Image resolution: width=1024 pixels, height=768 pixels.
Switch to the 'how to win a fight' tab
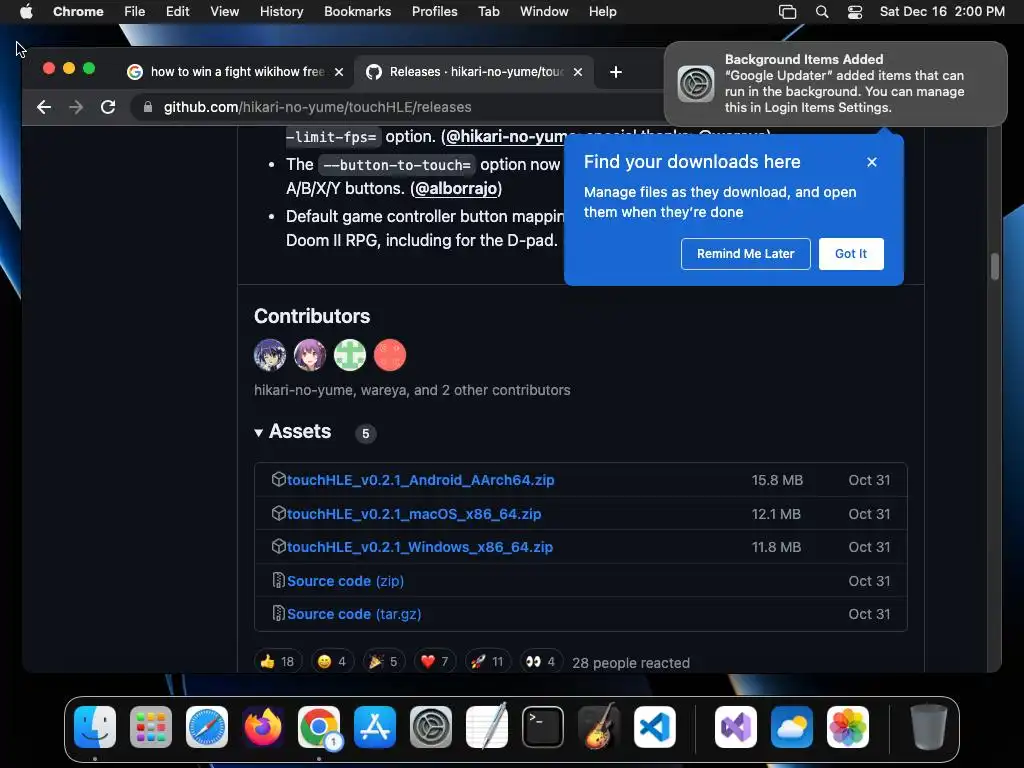(x=235, y=72)
